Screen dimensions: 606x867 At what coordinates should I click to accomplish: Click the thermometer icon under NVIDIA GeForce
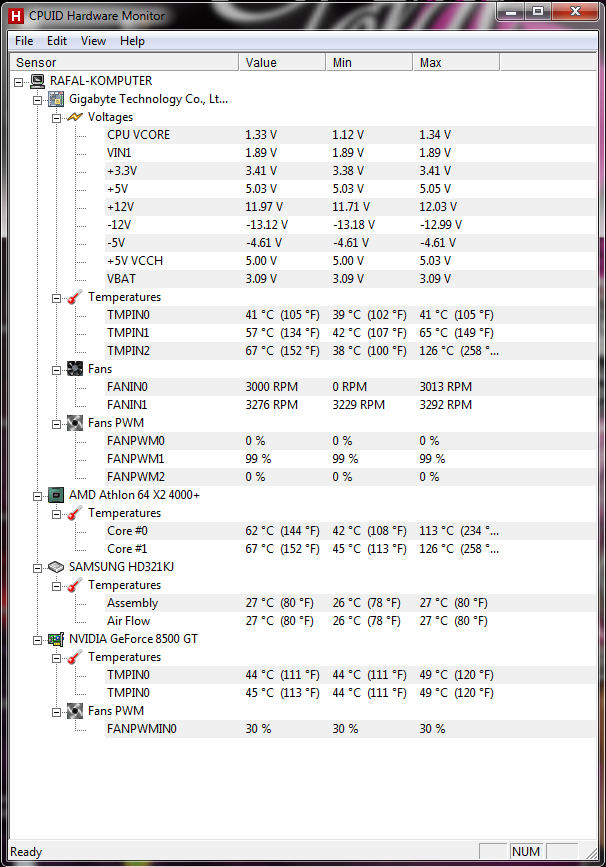(75, 657)
